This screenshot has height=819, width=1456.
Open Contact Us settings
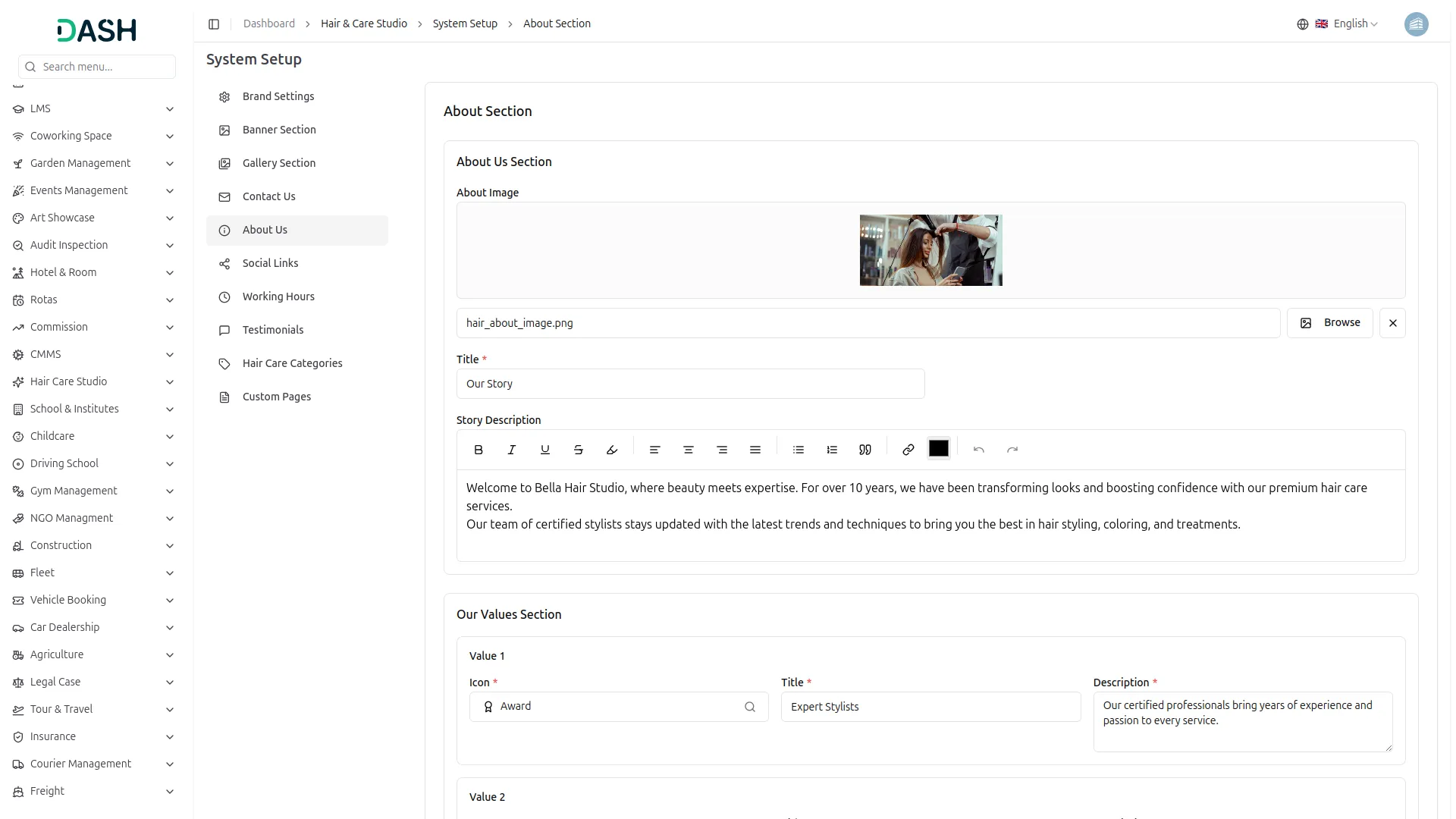tap(297, 197)
